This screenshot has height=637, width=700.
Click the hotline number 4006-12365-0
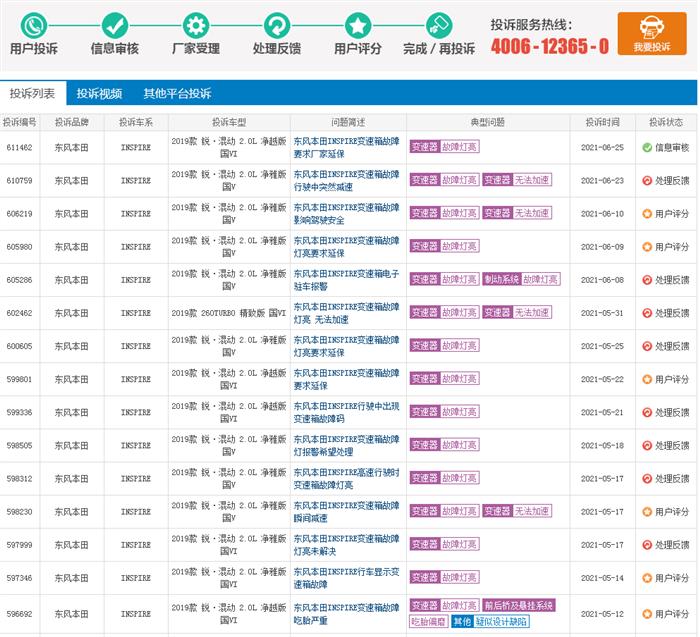click(x=550, y=46)
